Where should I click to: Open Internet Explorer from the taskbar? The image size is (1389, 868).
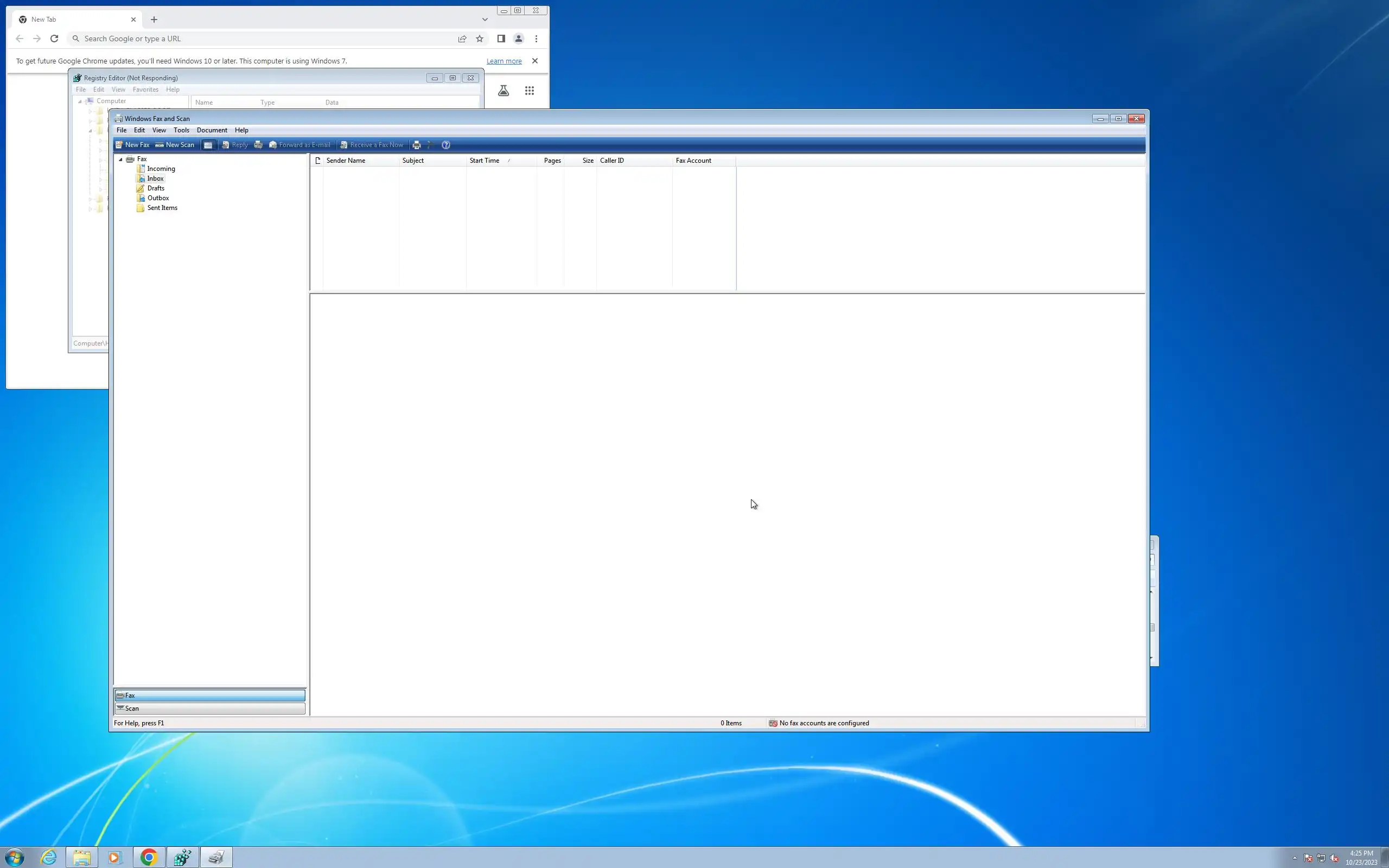coord(49,858)
